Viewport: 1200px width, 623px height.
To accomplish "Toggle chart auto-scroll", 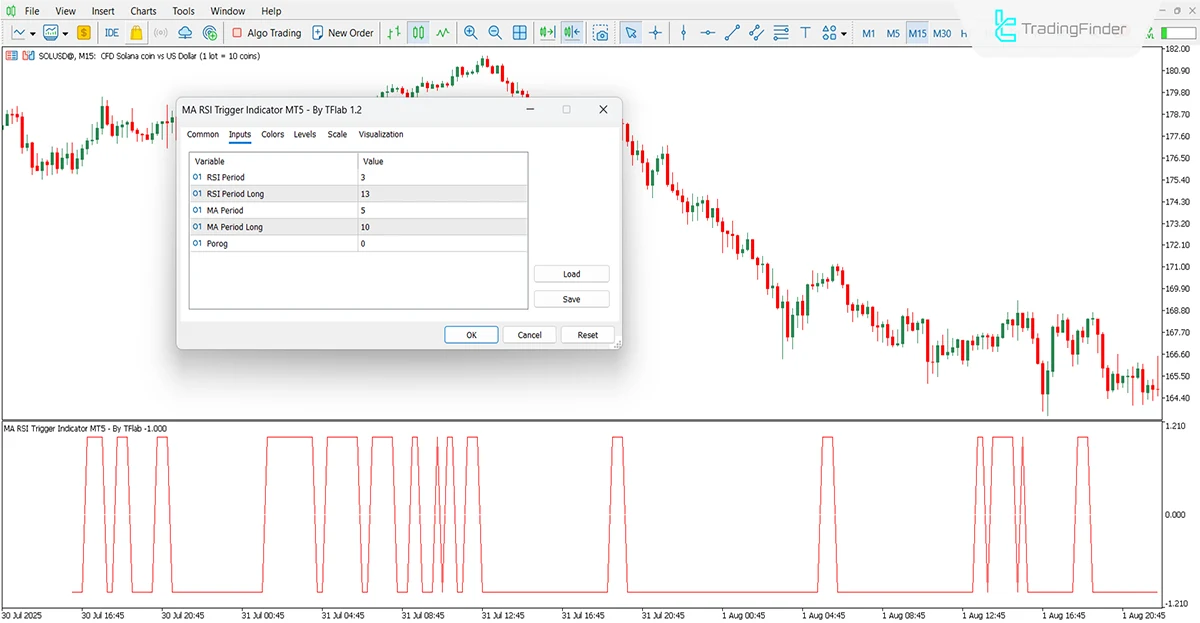I will [x=546, y=32].
